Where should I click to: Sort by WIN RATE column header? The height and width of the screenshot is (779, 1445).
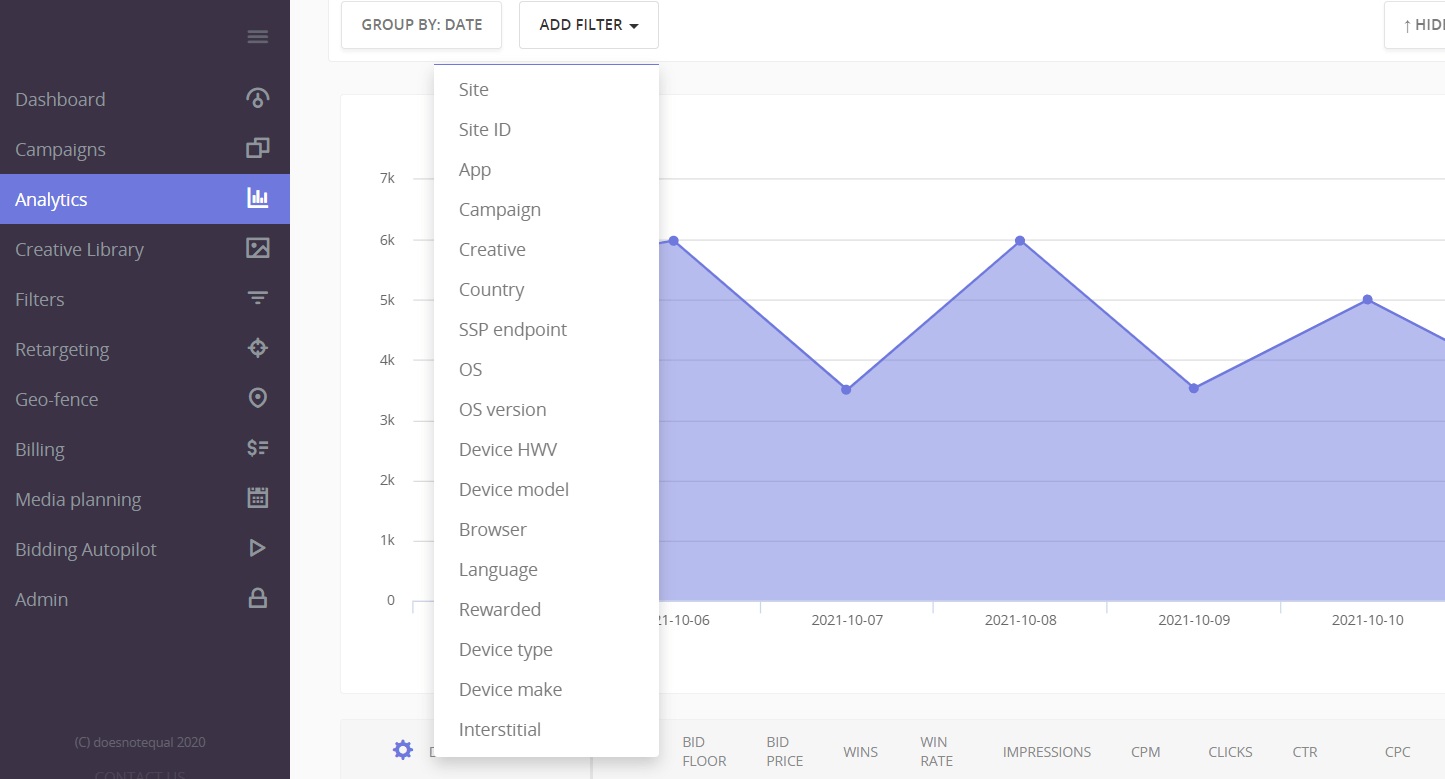pyautogui.click(x=936, y=751)
